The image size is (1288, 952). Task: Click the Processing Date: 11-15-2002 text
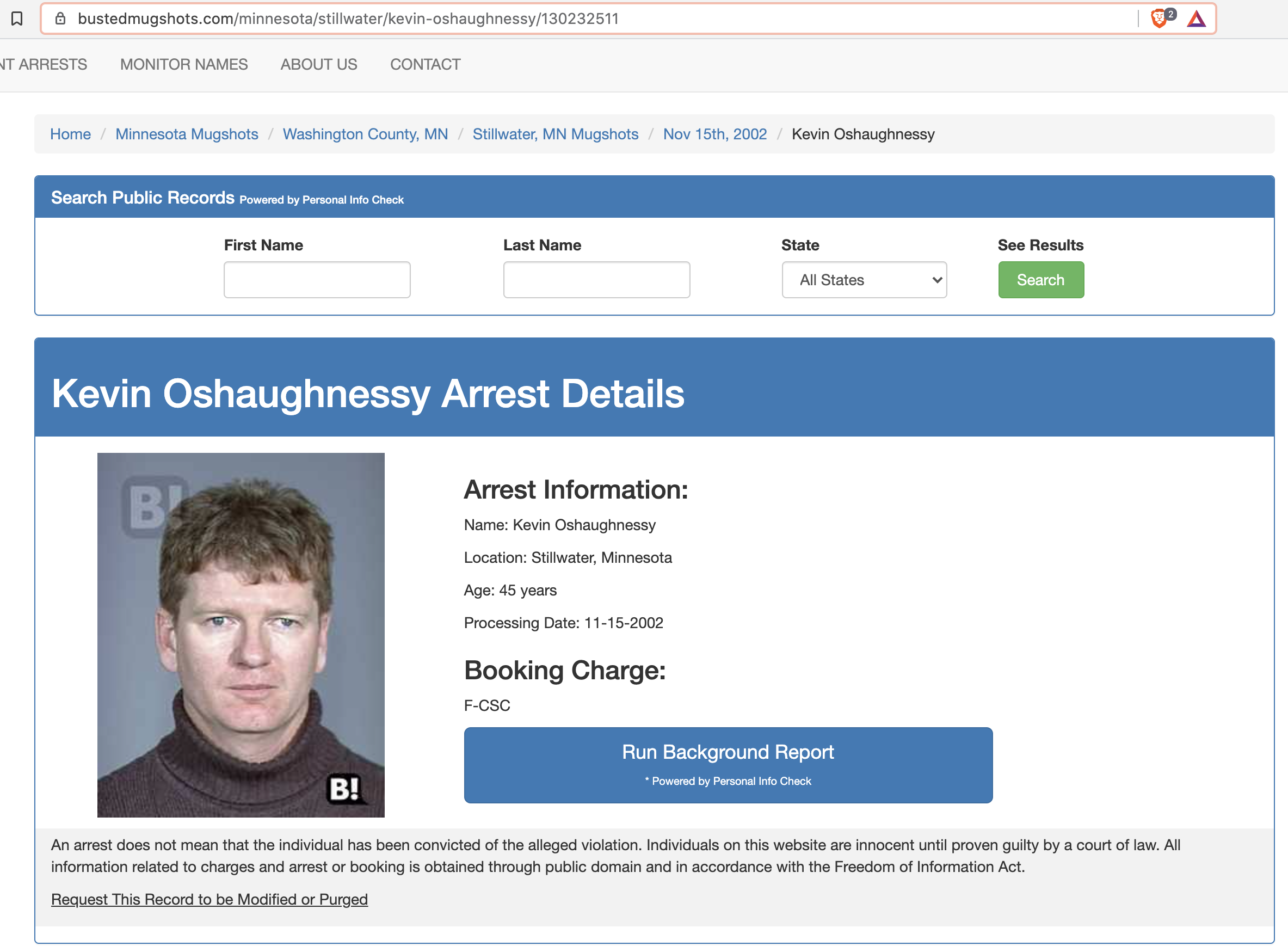point(563,623)
